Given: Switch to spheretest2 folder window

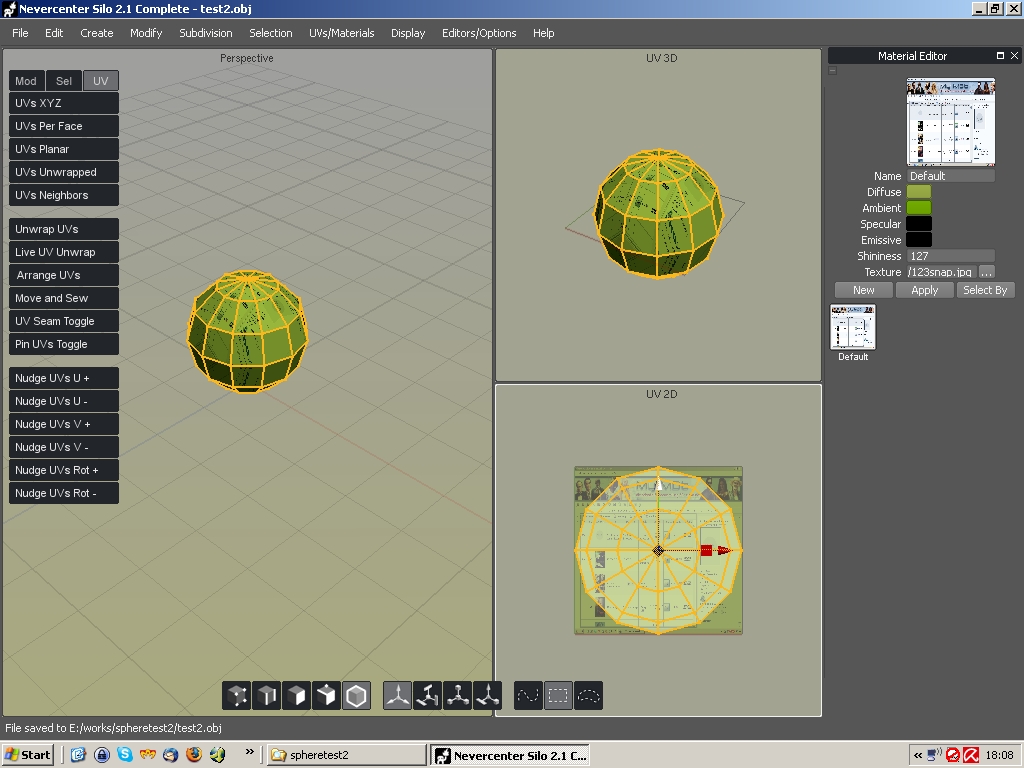Looking at the screenshot, I should coord(347,755).
